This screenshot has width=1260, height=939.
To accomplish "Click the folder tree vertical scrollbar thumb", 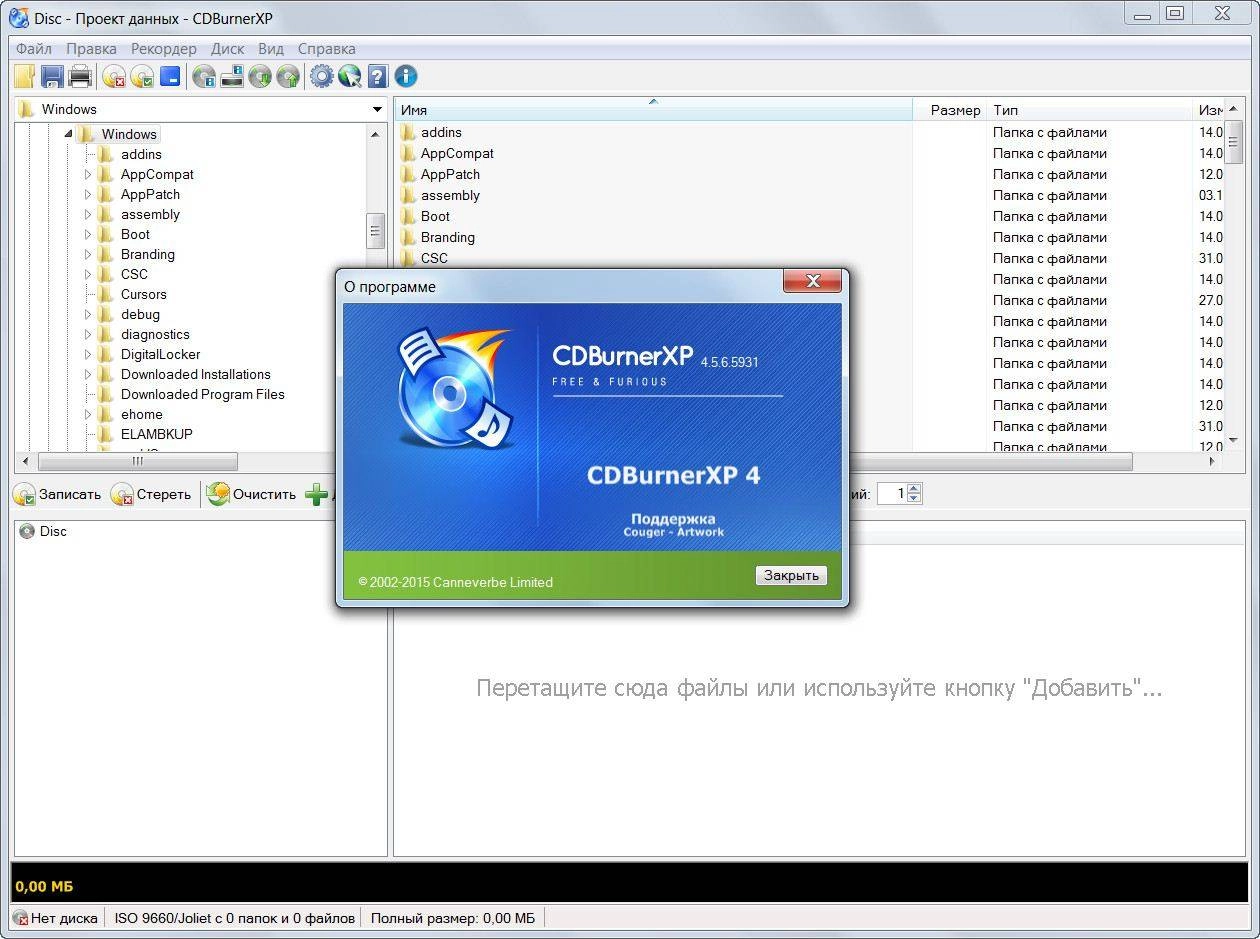I will [x=376, y=230].
